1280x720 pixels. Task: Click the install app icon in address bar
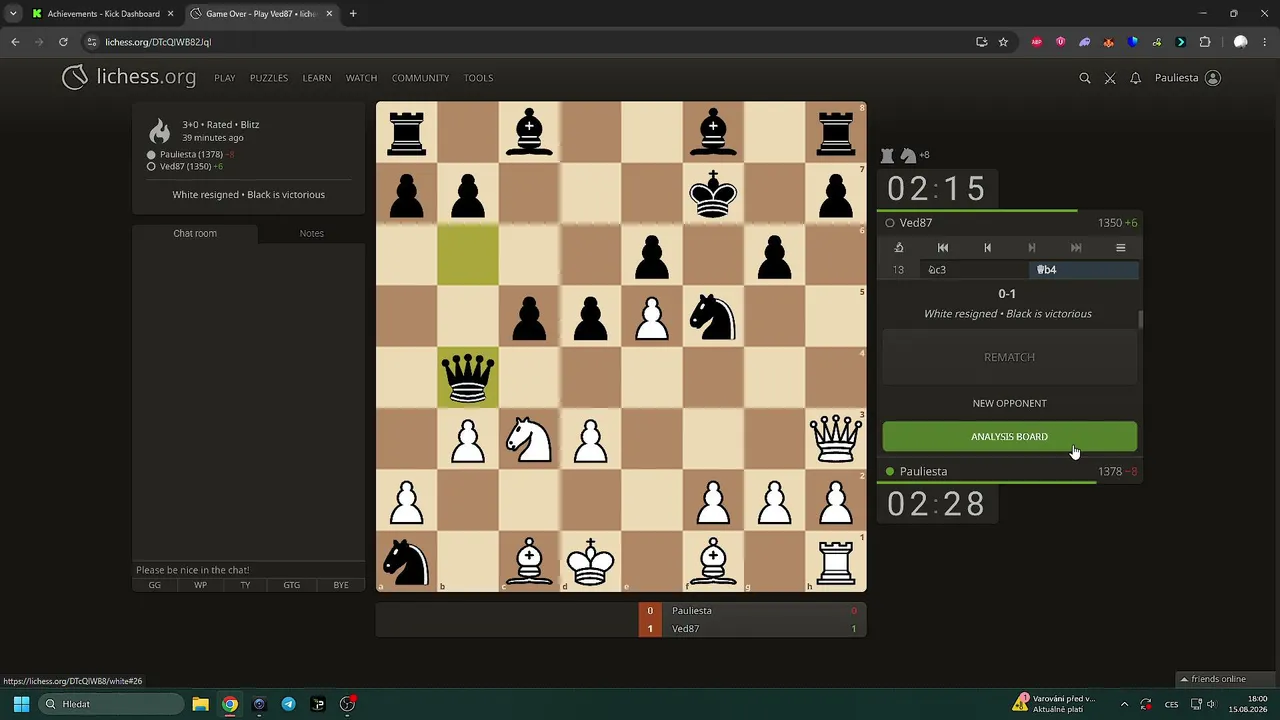(x=981, y=42)
